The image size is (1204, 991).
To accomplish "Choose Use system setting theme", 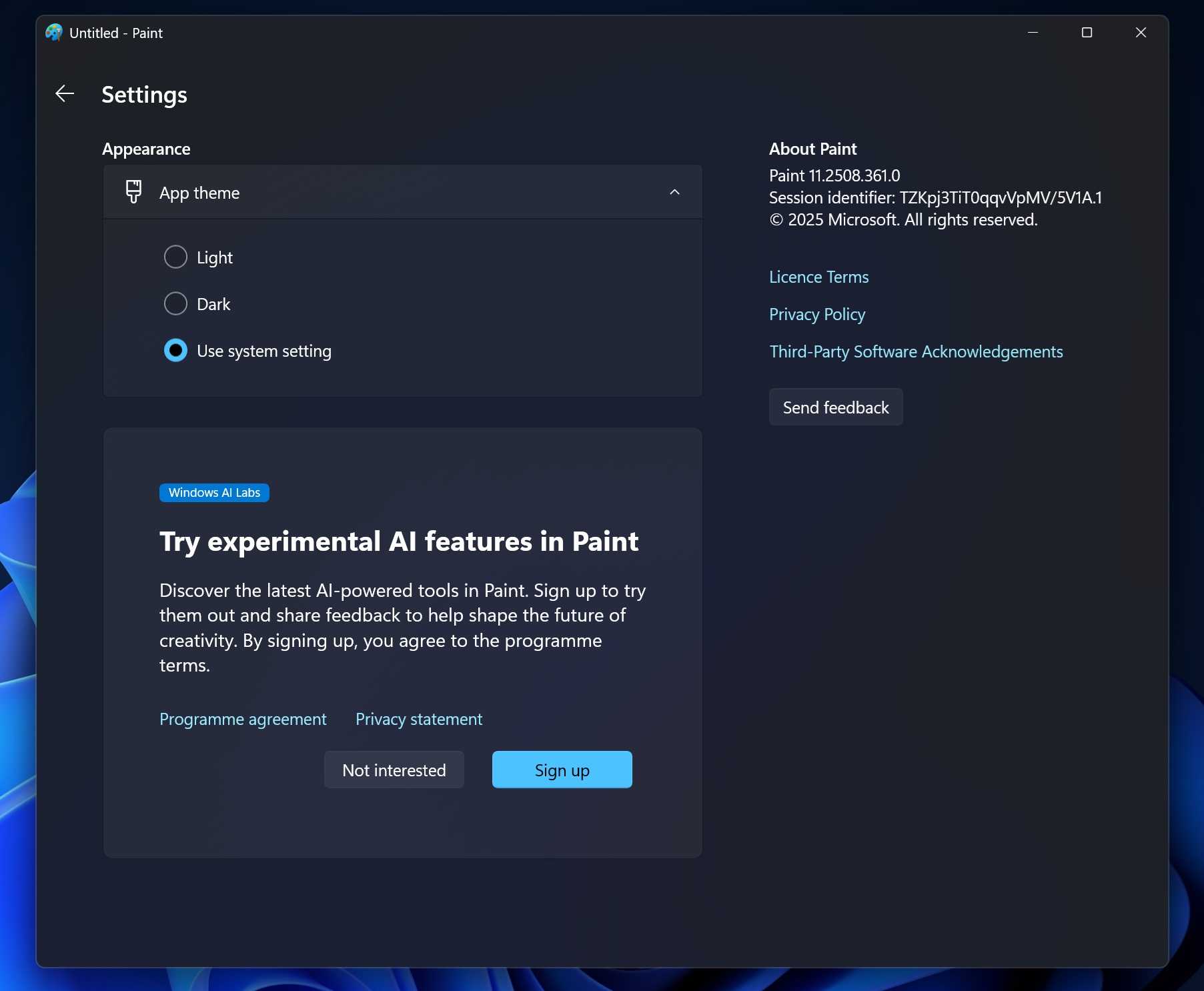I will 175,351.
